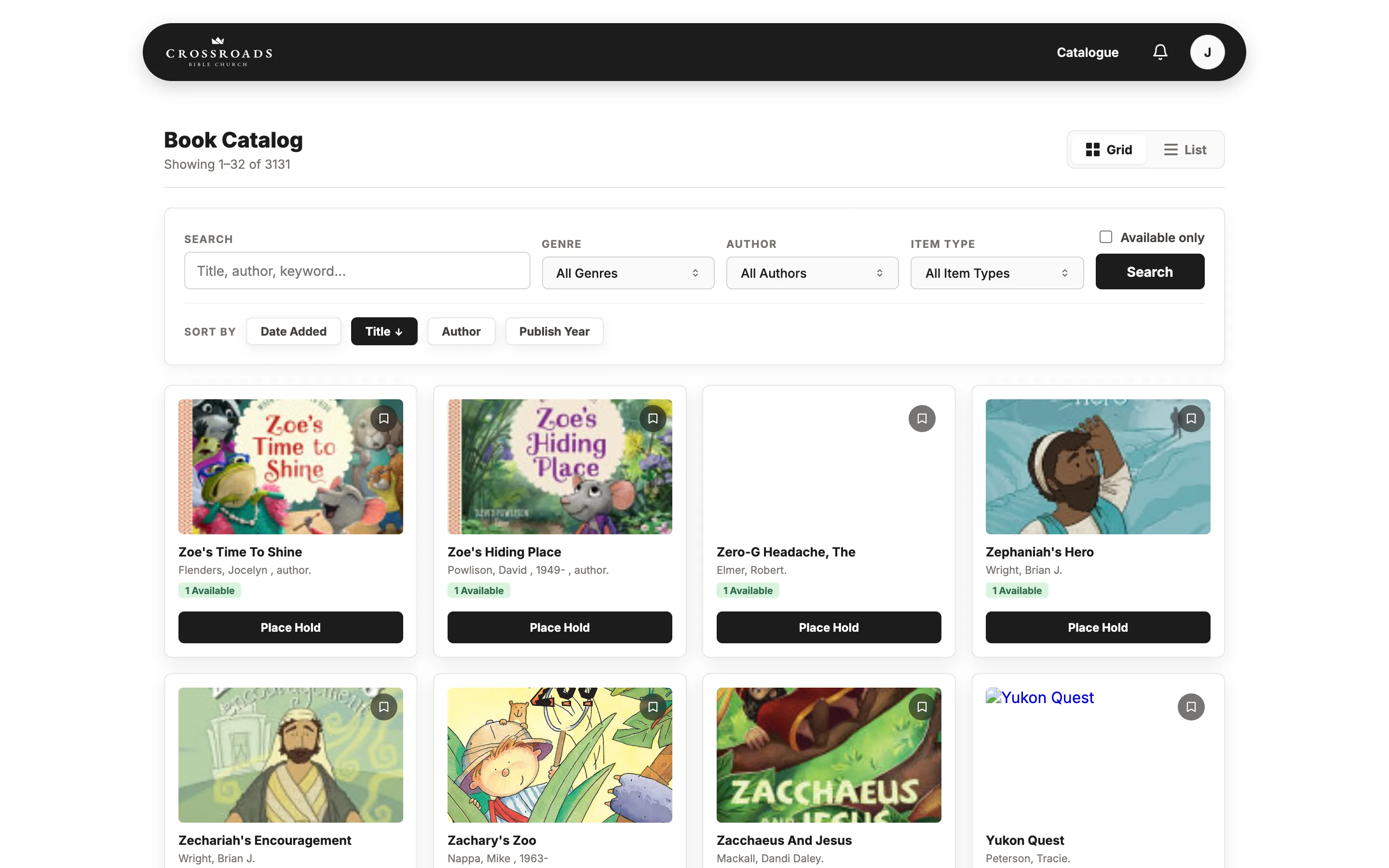Place Hold on Zero-G Headache, The
This screenshot has height=868, width=1389.
[829, 627]
